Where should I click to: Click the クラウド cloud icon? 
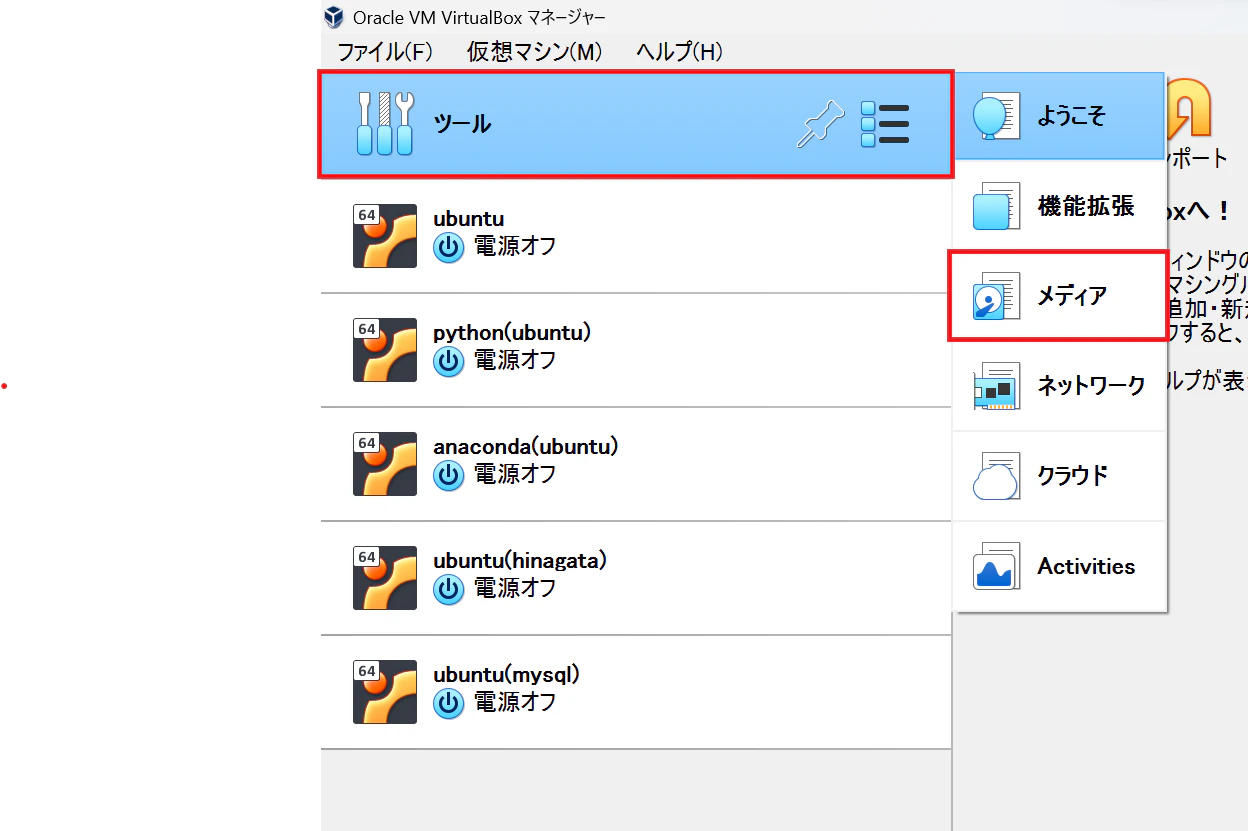click(996, 476)
